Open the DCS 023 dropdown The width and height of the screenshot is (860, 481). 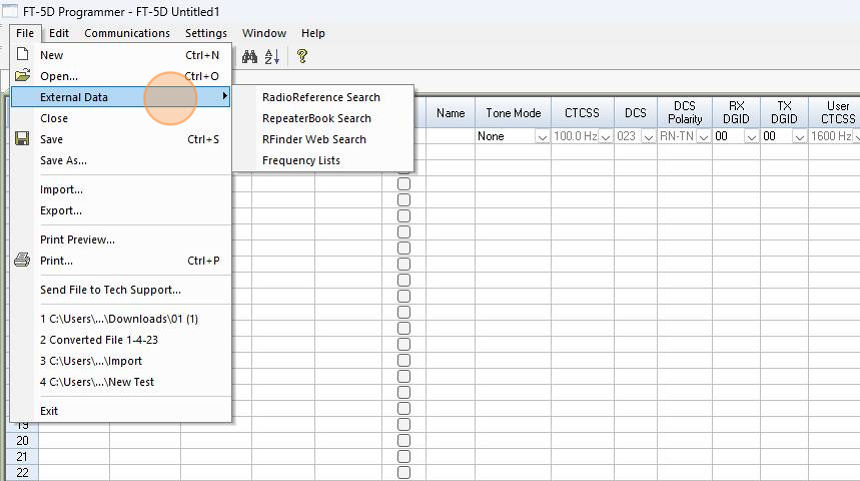(648, 137)
